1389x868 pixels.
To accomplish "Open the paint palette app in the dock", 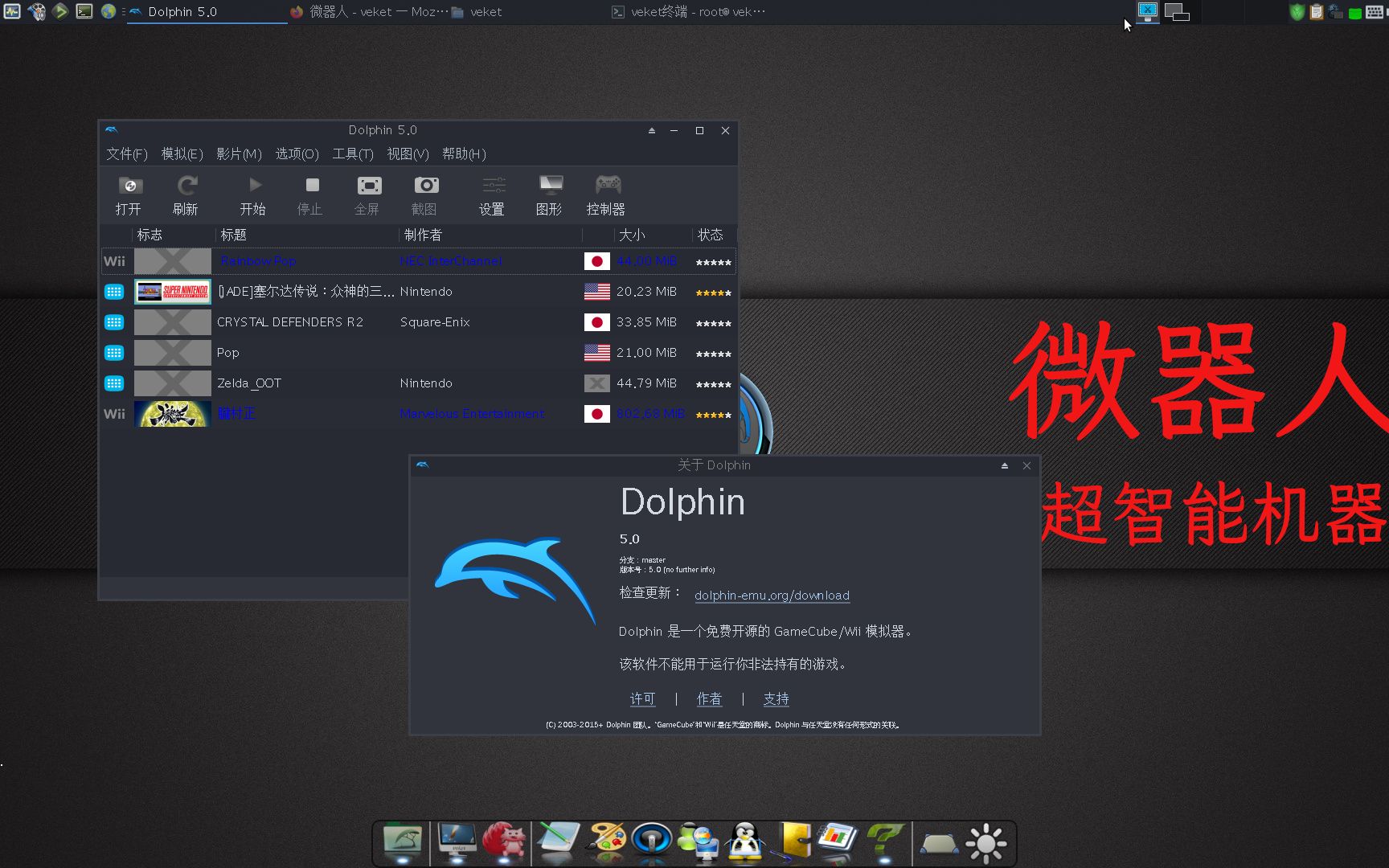I will point(606,842).
